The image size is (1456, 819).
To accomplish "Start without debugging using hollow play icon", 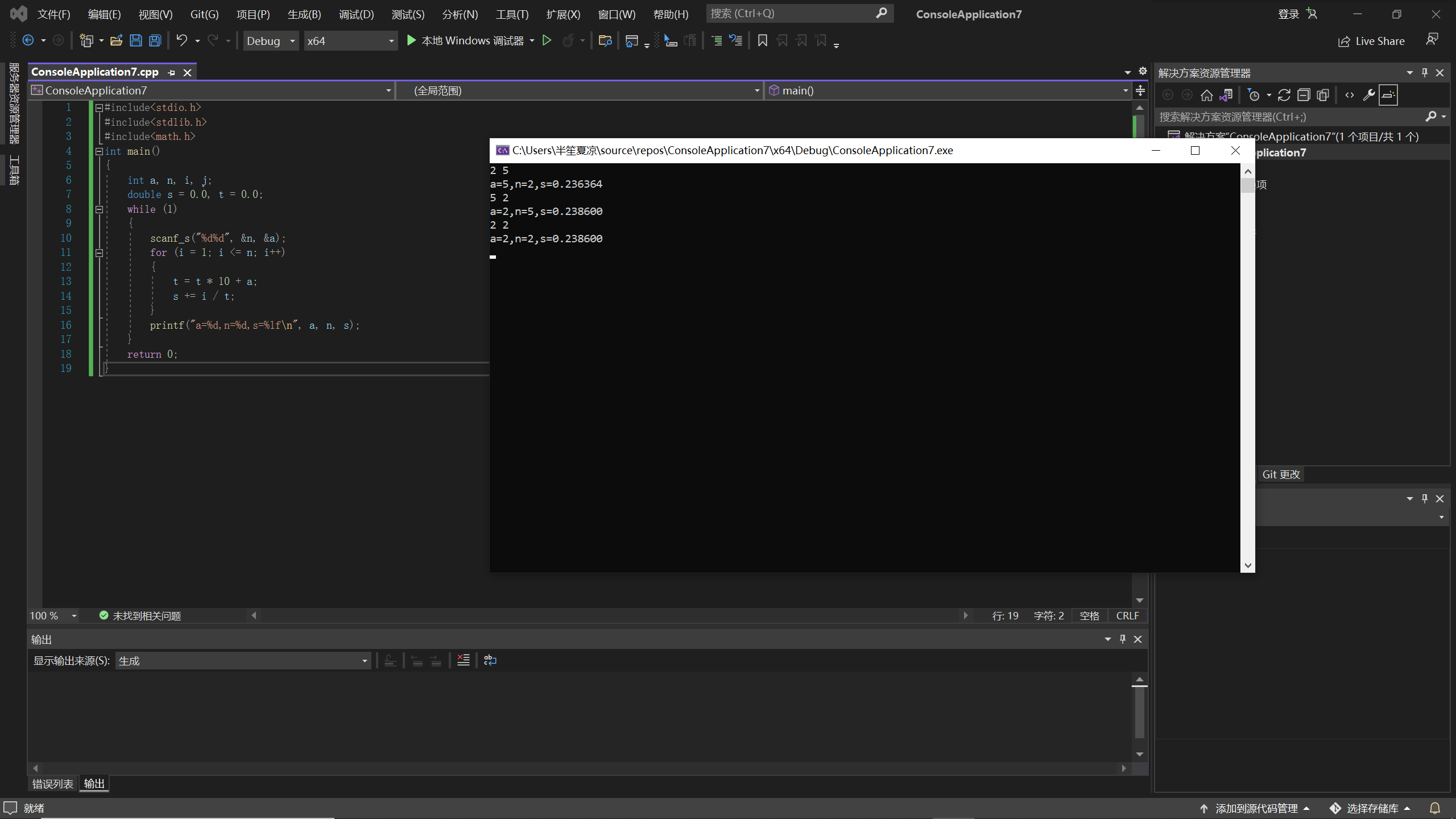I will [x=547, y=40].
